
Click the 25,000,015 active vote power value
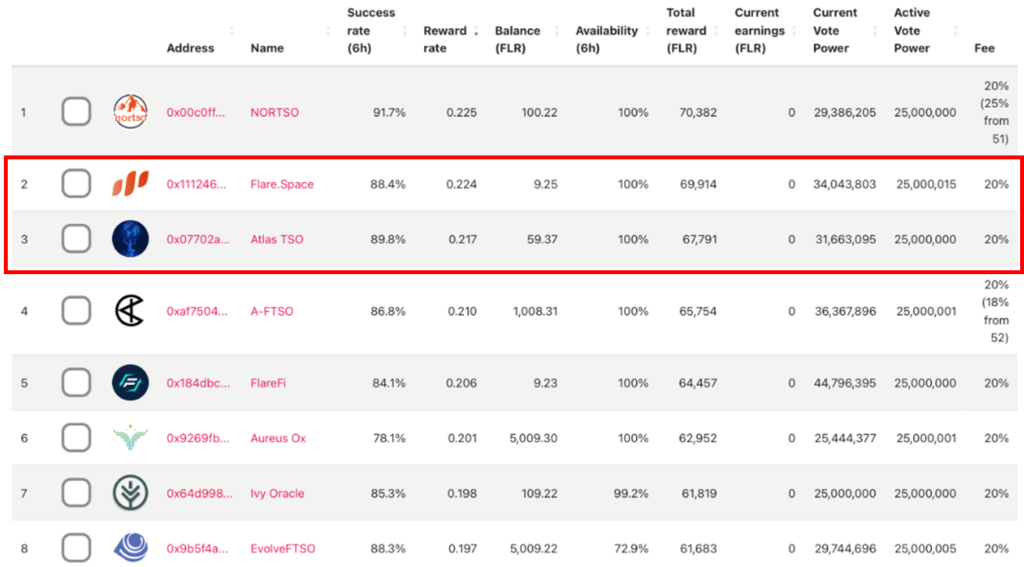[926, 184]
